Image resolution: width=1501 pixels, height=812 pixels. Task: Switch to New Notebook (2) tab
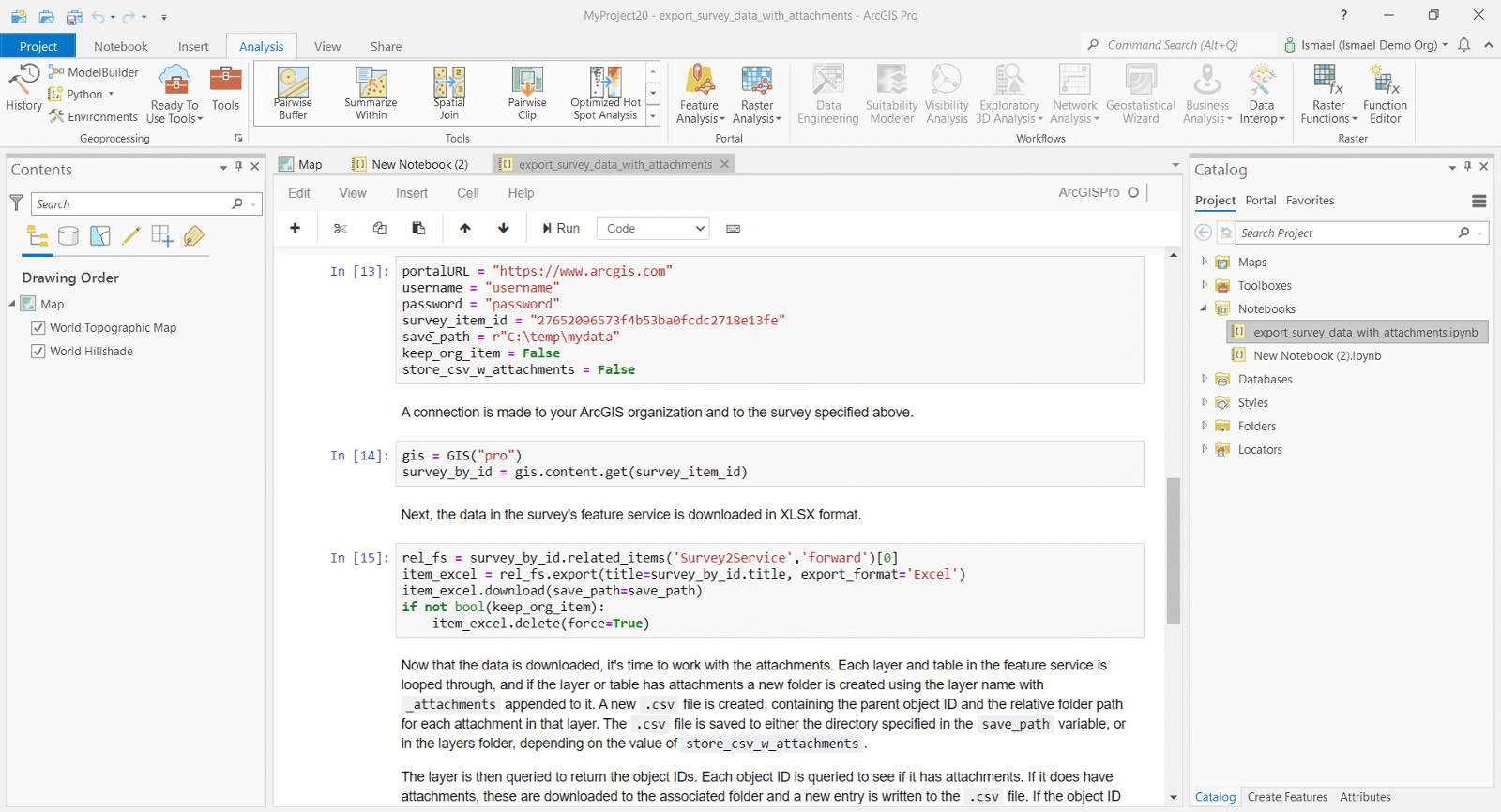click(x=411, y=164)
